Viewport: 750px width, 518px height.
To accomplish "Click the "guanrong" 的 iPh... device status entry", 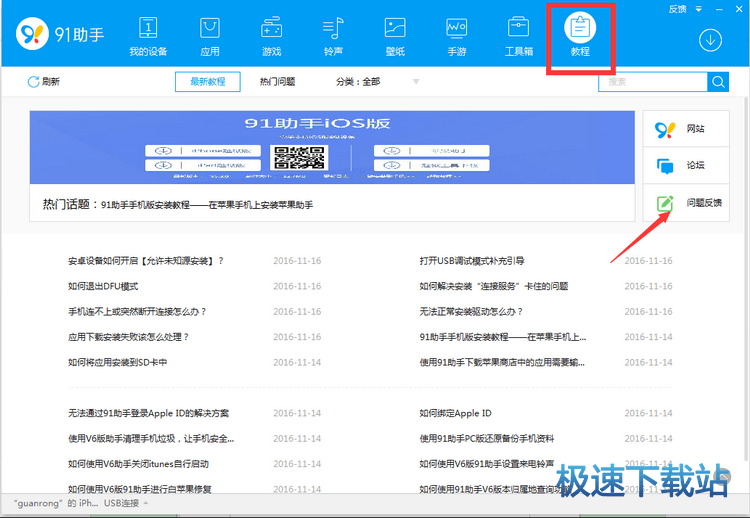I will tap(55, 503).
